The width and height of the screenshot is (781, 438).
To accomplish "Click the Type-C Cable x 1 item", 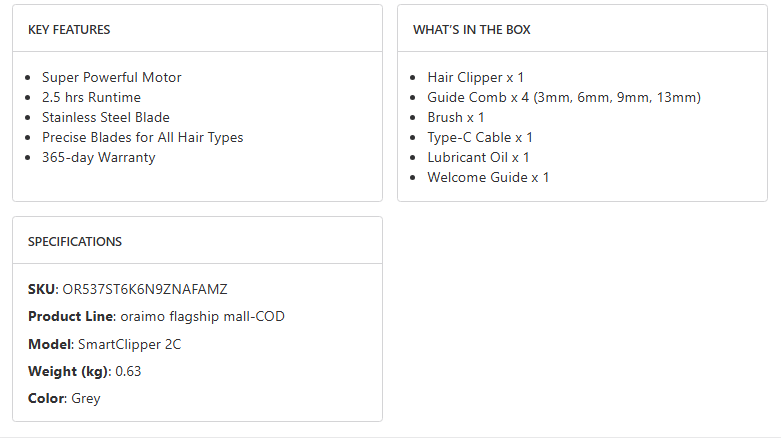I will click(480, 137).
